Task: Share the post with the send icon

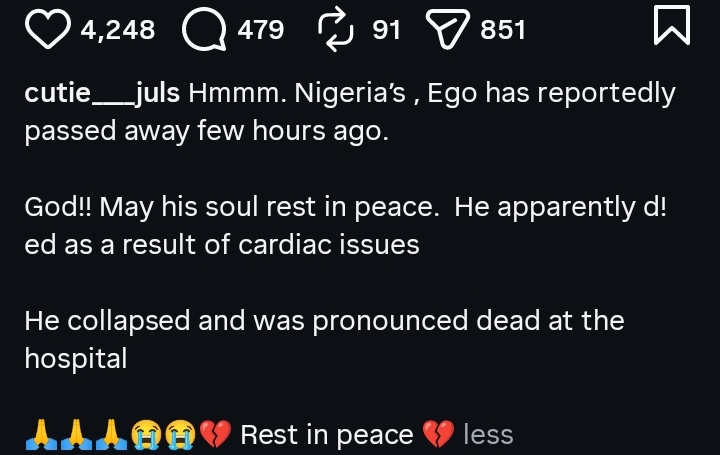Action: (446, 31)
